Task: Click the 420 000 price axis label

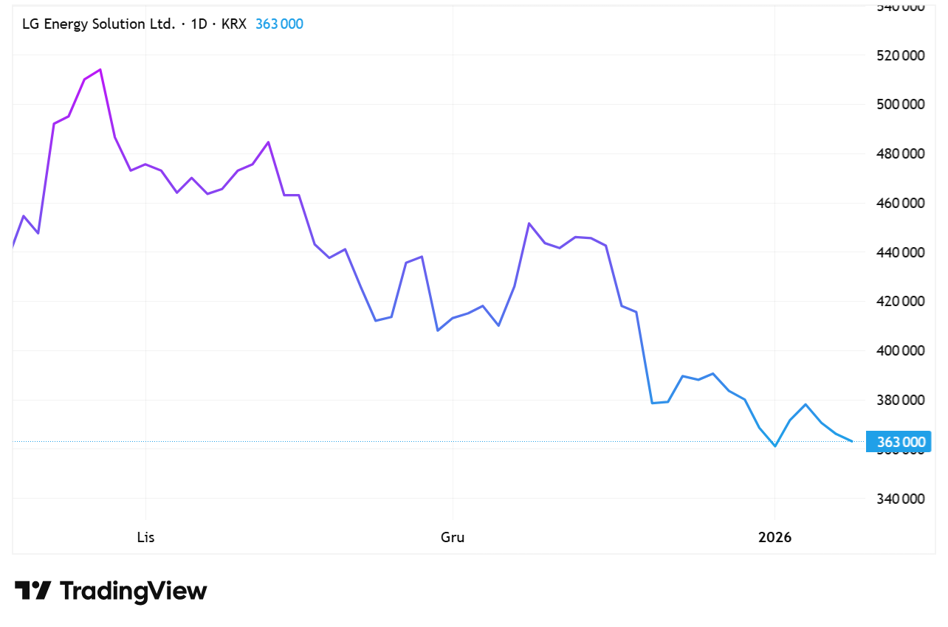Action: point(899,301)
